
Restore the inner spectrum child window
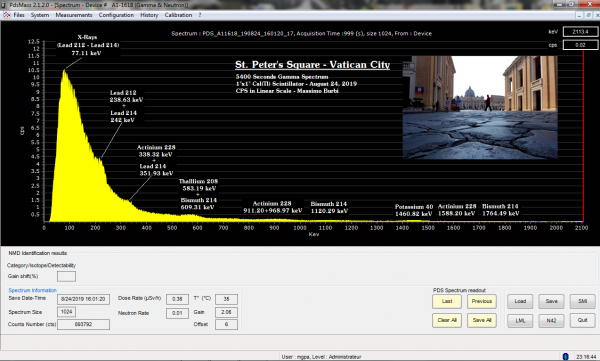(588, 15)
